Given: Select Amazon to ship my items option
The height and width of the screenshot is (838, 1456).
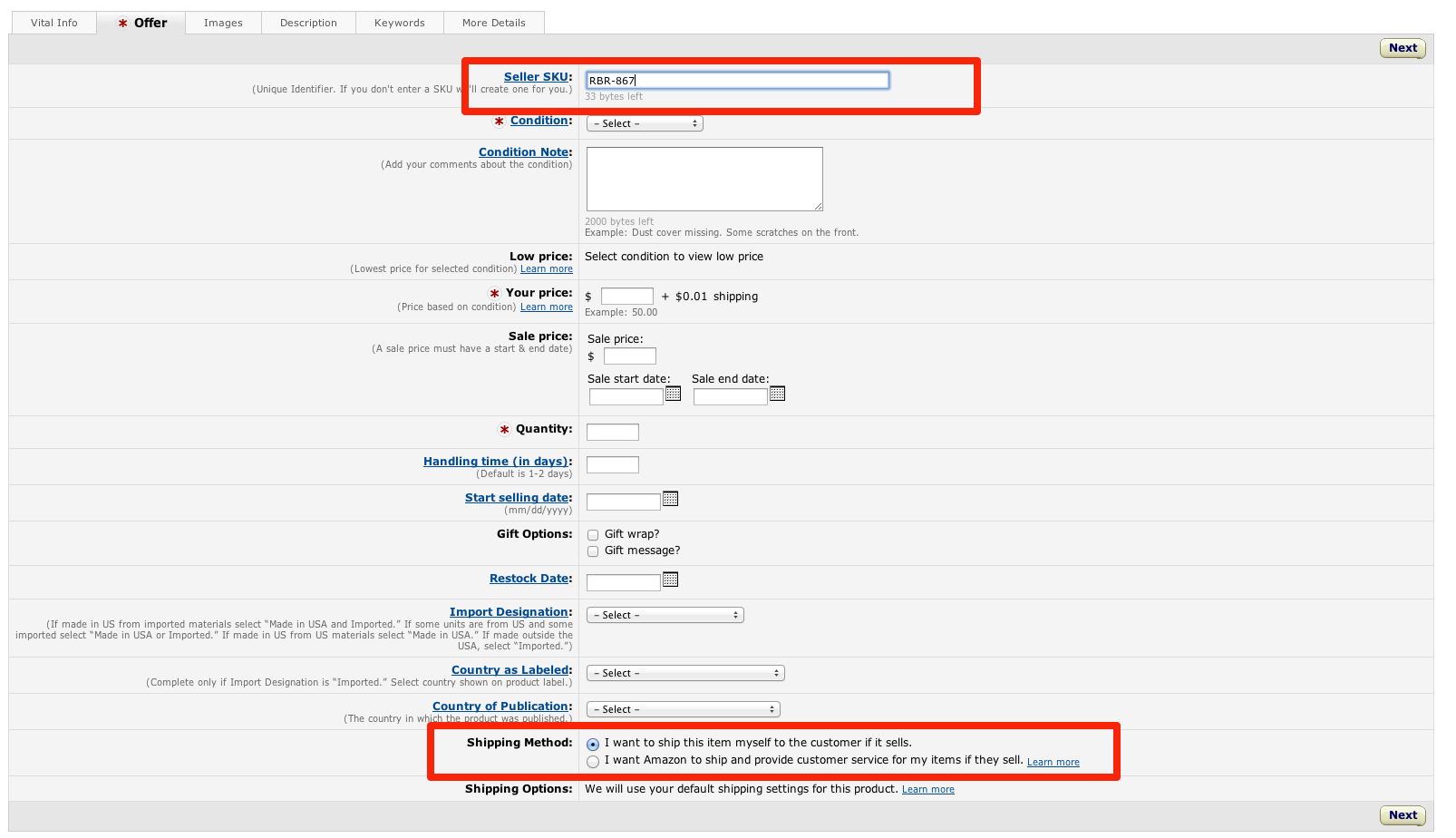Looking at the screenshot, I should click(593, 762).
